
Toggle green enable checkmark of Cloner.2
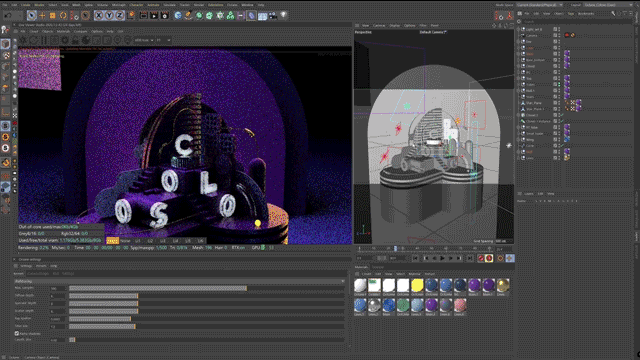click(x=562, y=115)
